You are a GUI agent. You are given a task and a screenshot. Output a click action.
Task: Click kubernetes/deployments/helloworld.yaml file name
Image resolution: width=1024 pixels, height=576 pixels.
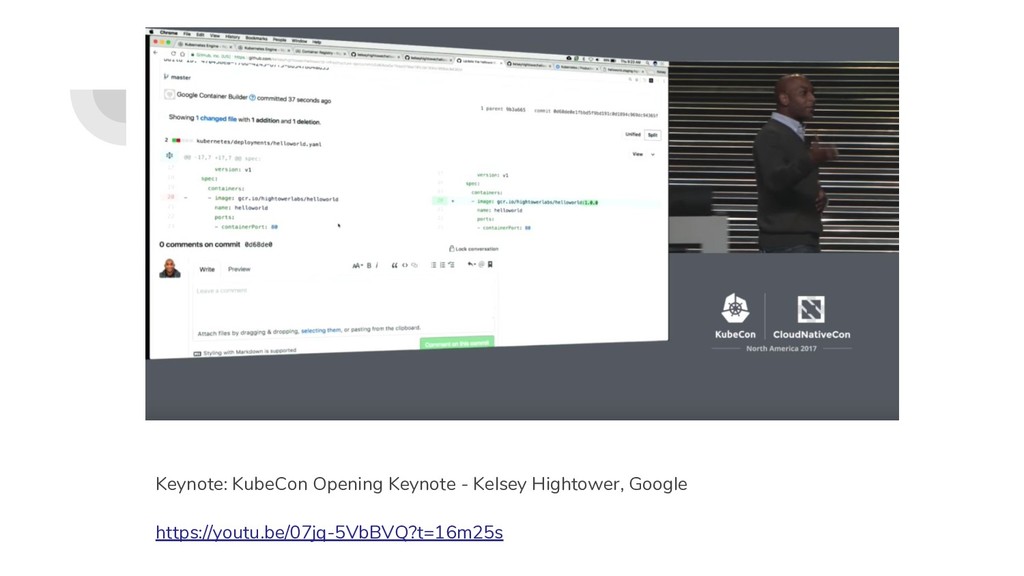[259, 142]
